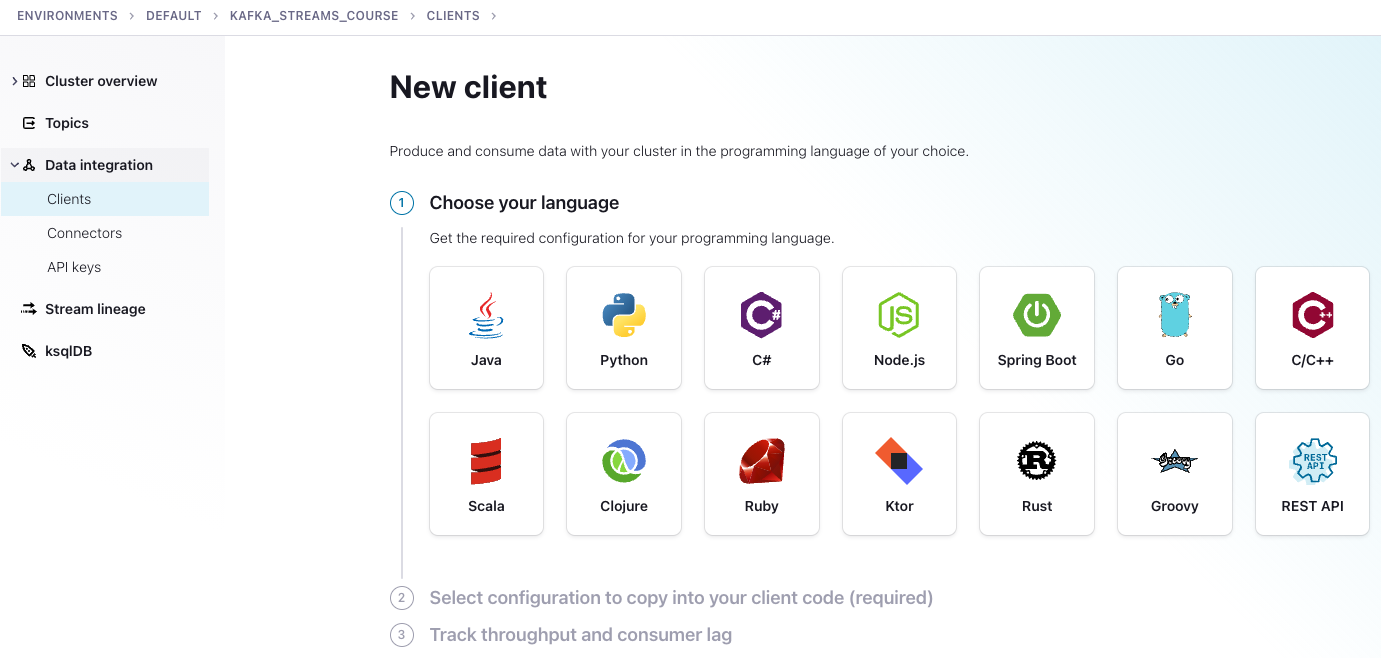The width and height of the screenshot is (1381, 658).
Task: Select the Rust language icon
Action: [x=1037, y=461]
